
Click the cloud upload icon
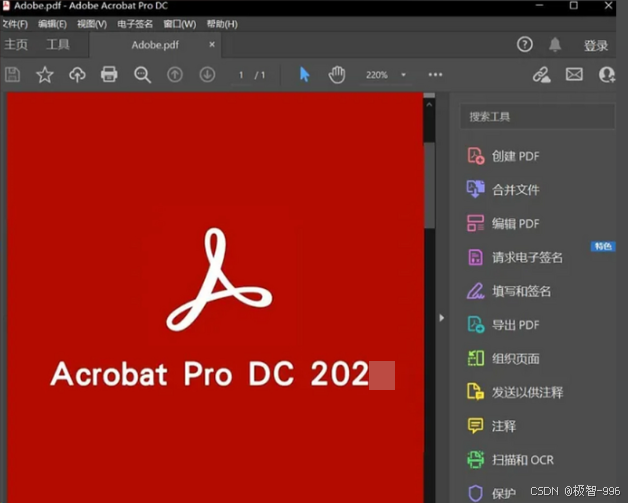pyautogui.click(x=77, y=74)
